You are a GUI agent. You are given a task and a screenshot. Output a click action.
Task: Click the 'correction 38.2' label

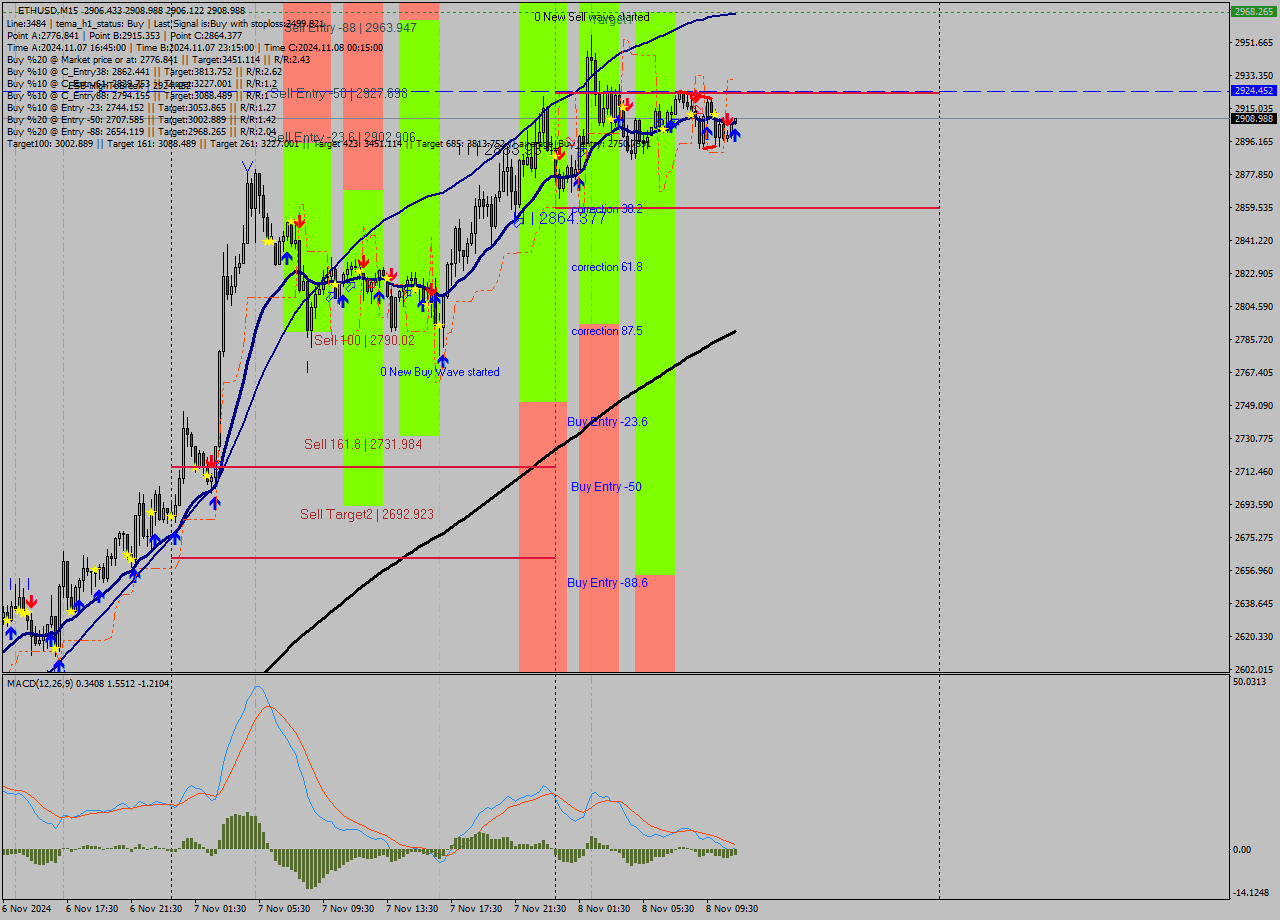607,209
